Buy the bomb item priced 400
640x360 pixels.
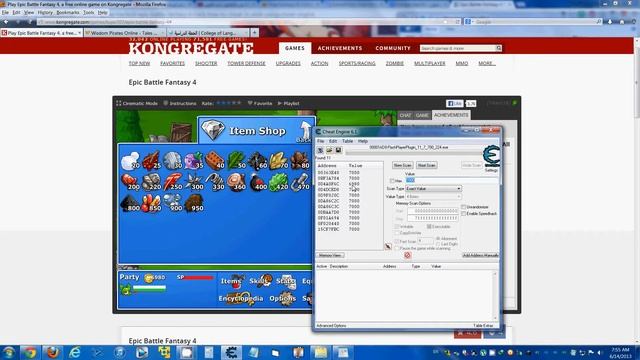(x=258, y=182)
